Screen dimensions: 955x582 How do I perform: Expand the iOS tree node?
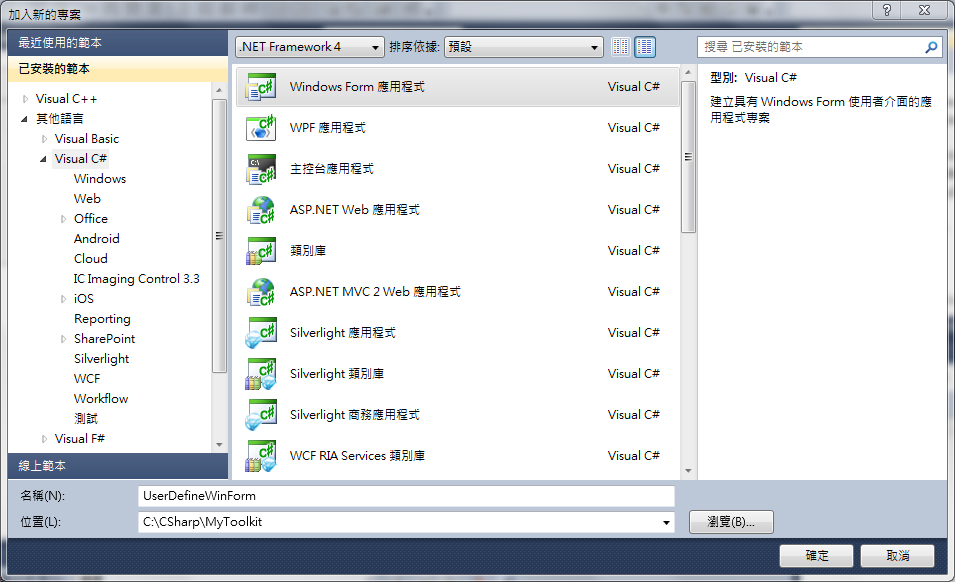(x=63, y=299)
